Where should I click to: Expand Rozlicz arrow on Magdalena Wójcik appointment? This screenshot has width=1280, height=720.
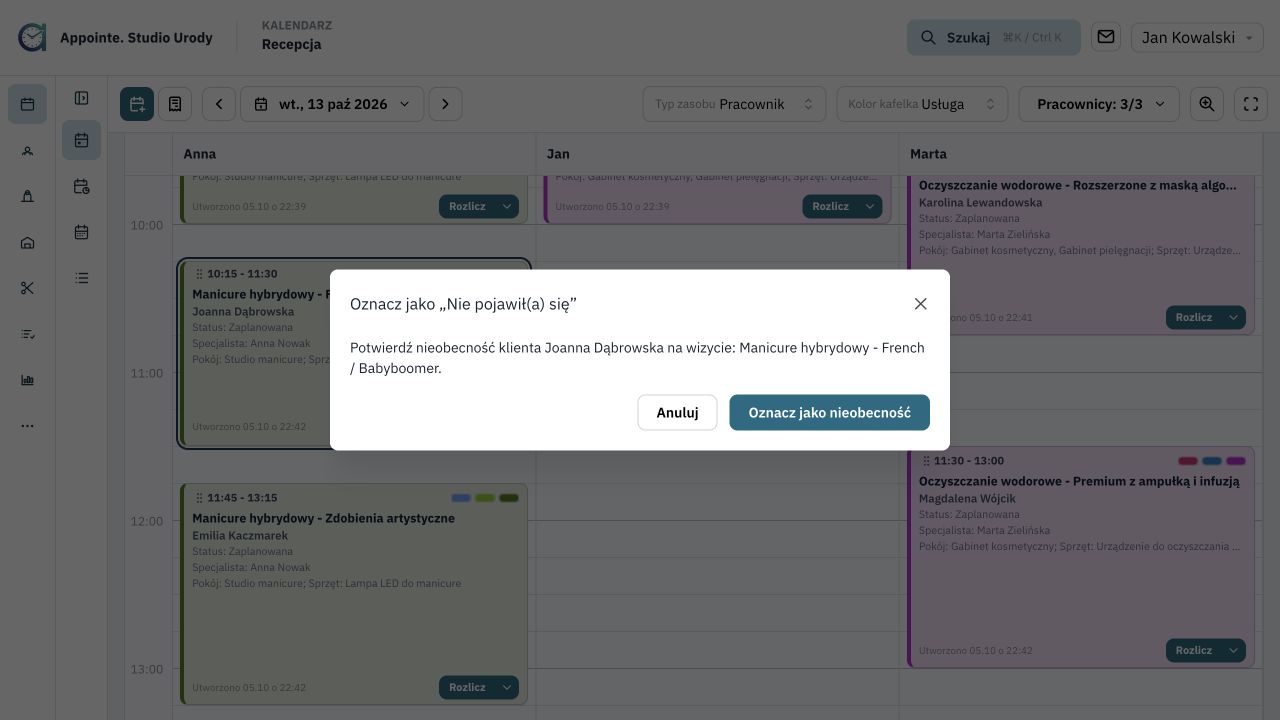(x=1234, y=650)
